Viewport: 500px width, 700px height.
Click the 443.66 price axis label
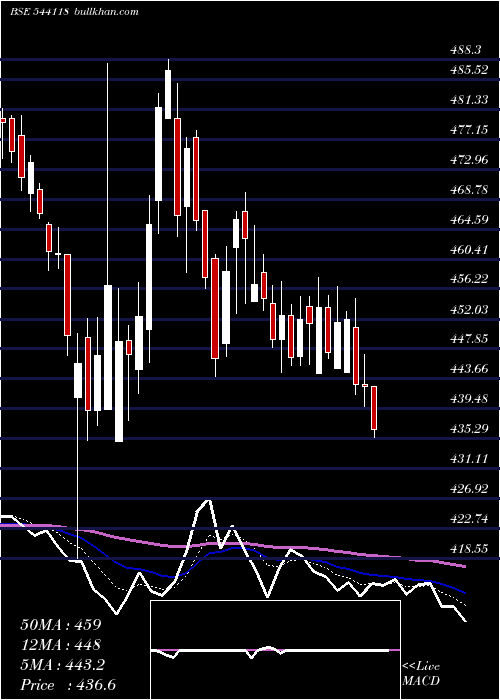469,369
